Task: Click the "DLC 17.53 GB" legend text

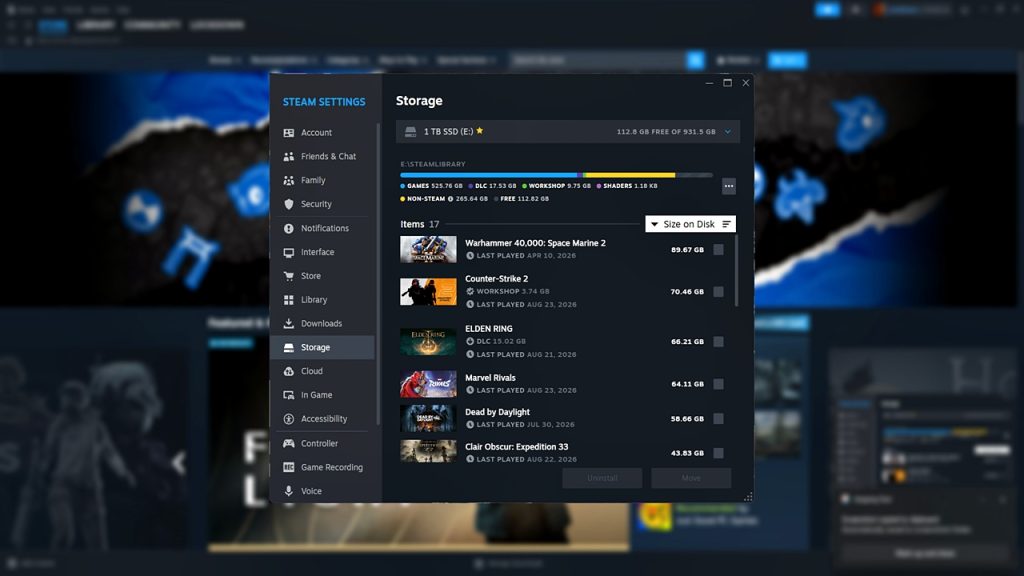Action: coord(496,186)
